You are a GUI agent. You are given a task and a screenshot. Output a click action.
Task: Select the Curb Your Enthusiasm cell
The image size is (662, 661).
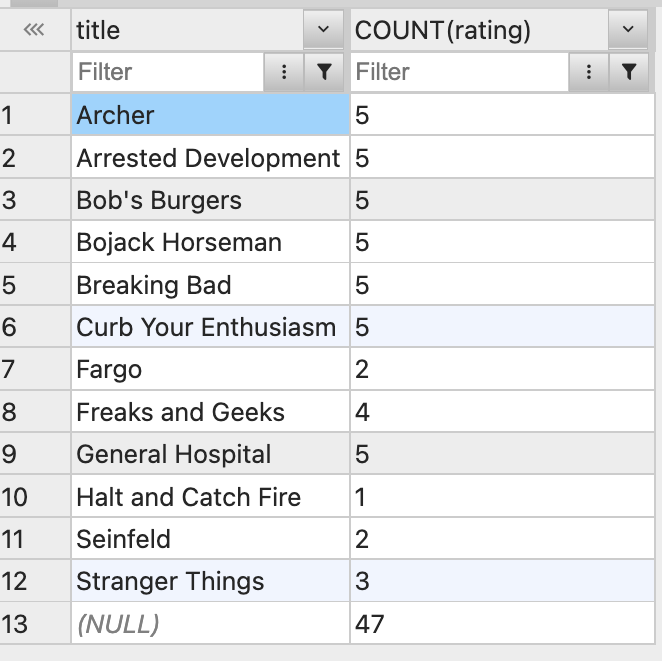tap(210, 327)
